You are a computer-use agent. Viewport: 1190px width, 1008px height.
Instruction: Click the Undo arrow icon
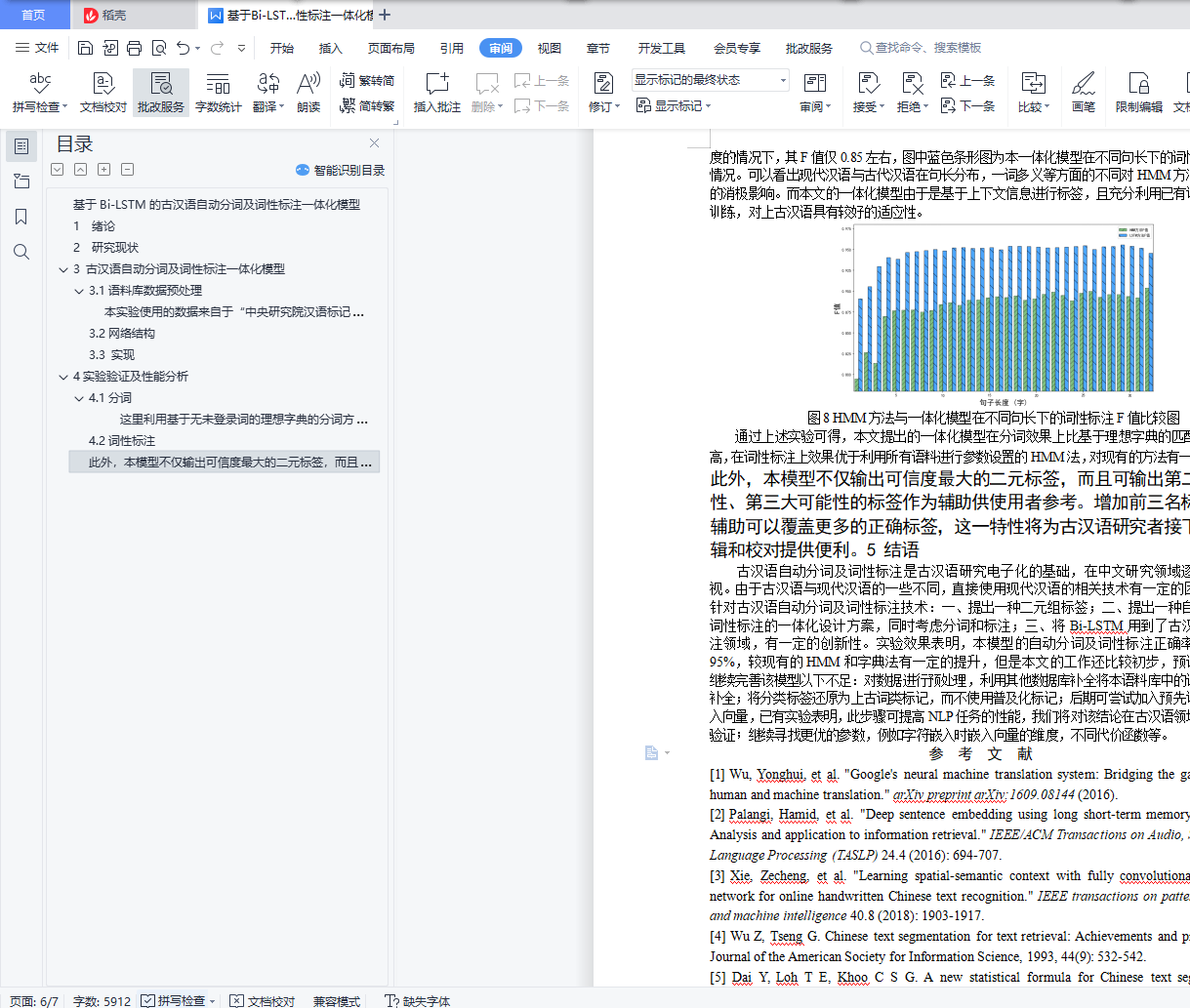[x=183, y=48]
